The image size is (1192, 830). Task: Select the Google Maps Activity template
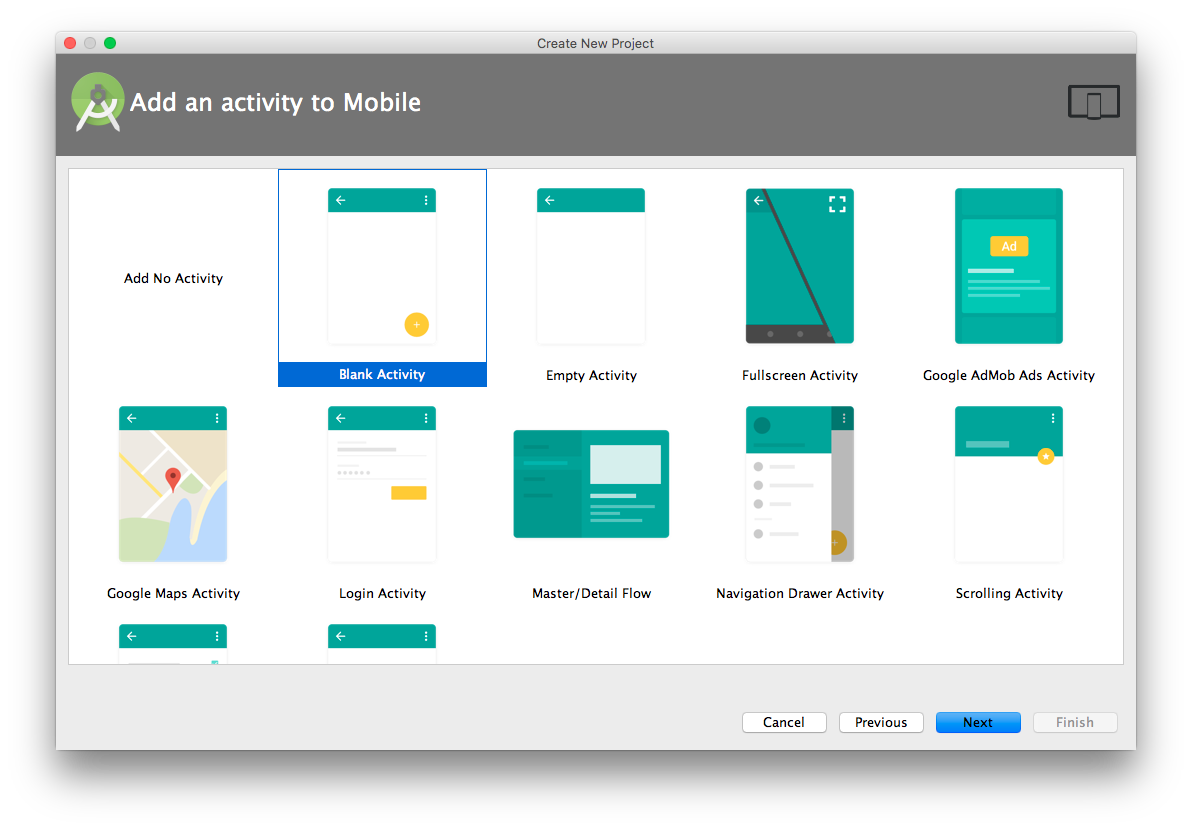click(x=172, y=483)
